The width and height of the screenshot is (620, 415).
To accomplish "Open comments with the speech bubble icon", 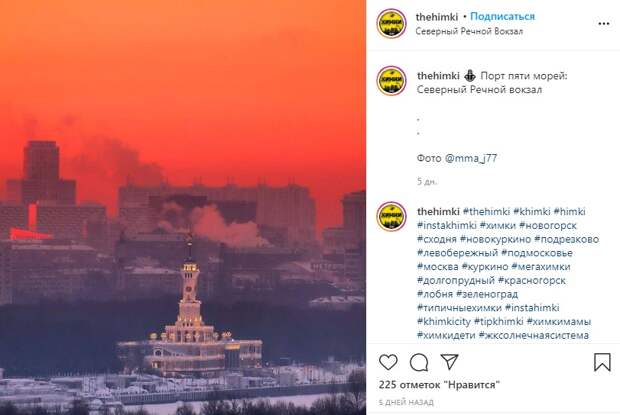I will (x=419, y=362).
